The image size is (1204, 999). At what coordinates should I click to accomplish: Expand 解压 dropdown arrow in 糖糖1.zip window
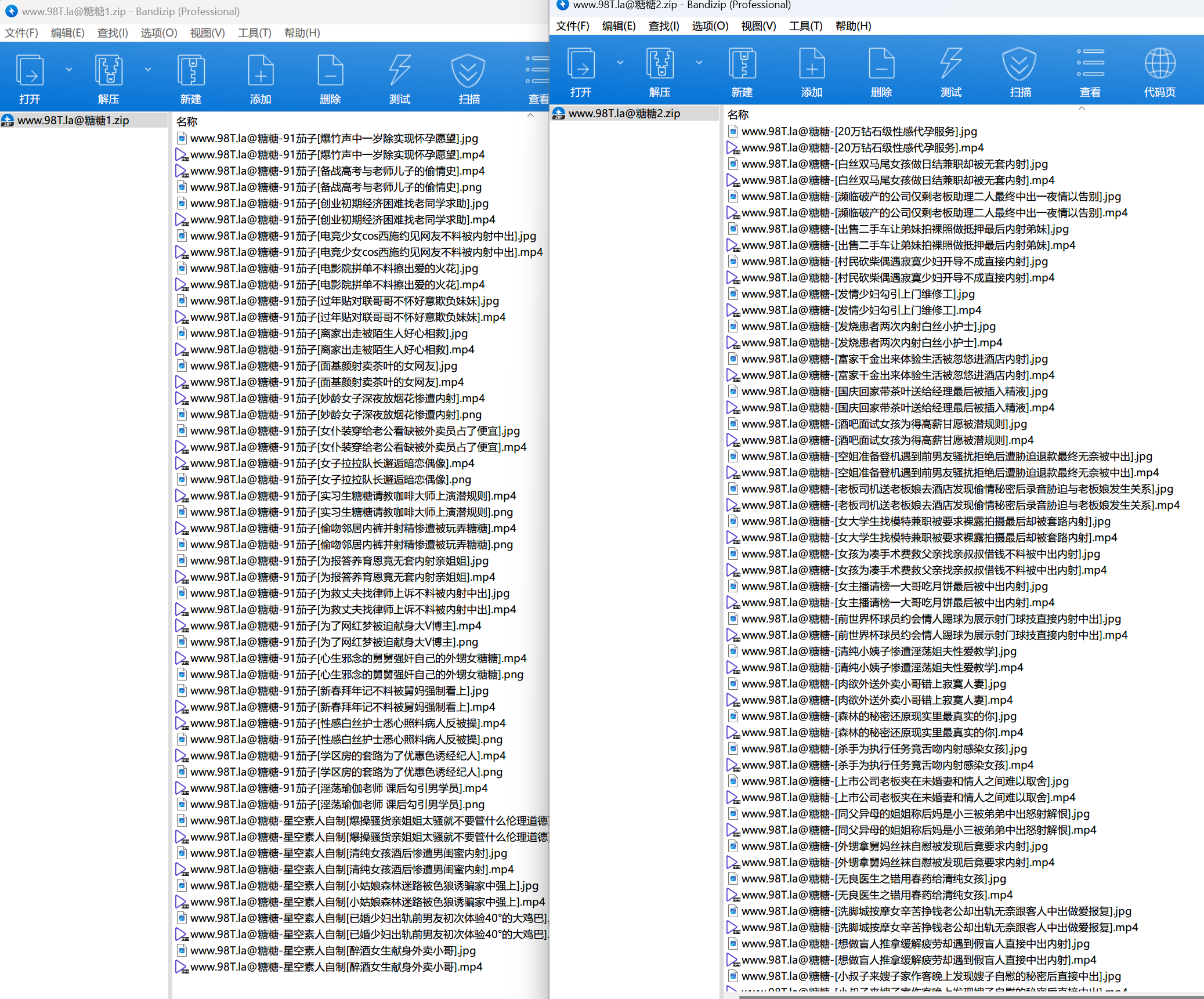tap(148, 70)
